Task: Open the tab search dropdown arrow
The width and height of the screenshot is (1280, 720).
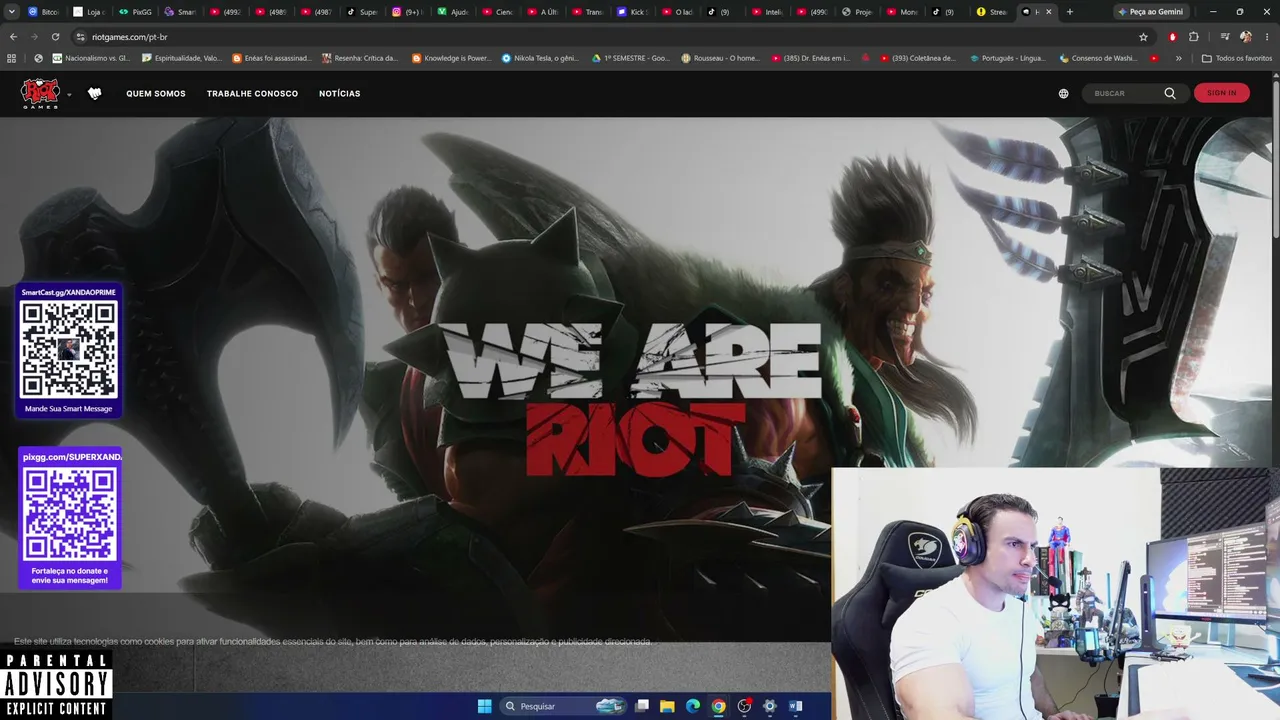Action: coord(12,12)
